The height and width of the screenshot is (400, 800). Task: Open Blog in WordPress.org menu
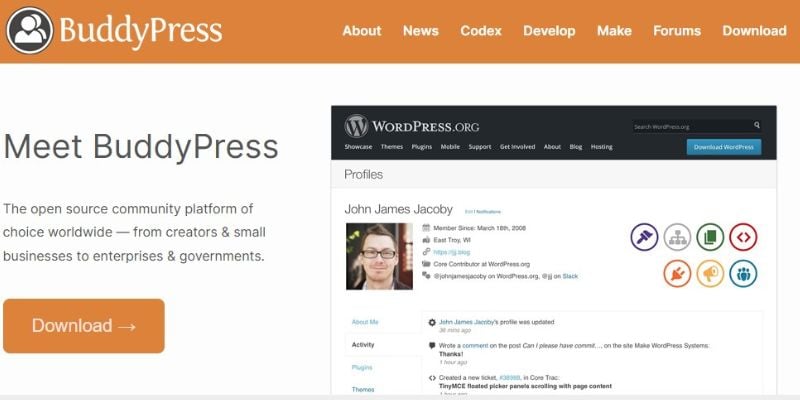576,147
